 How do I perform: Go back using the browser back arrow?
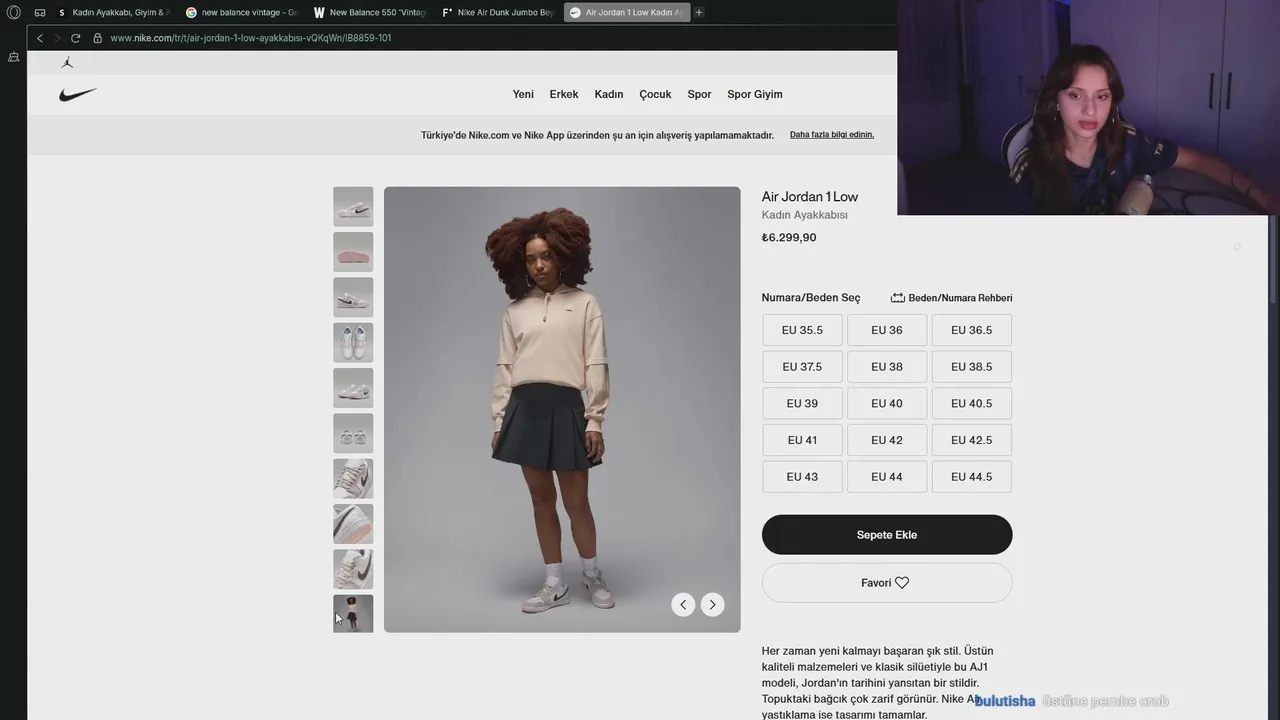point(40,38)
